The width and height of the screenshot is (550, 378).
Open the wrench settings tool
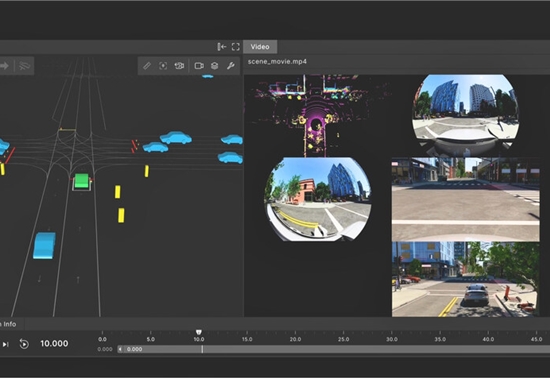pyautogui.click(x=230, y=66)
